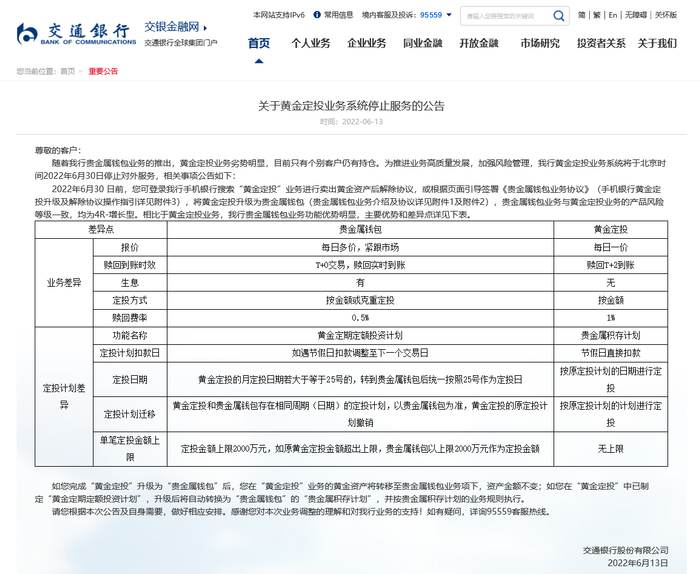The image size is (700, 574).
Task: Click the 定投计划差异 group cell
Action: coord(64,396)
